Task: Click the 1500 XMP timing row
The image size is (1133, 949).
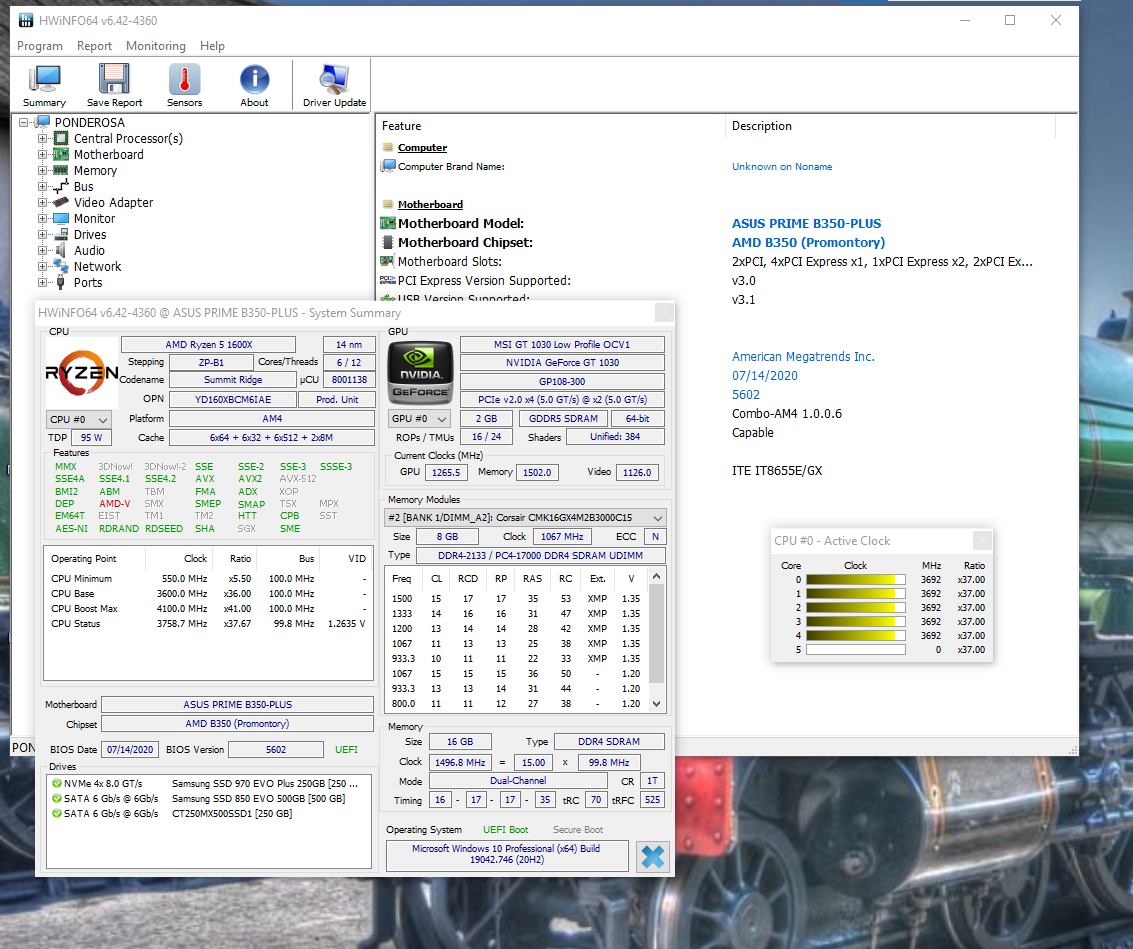Action: coord(516,598)
